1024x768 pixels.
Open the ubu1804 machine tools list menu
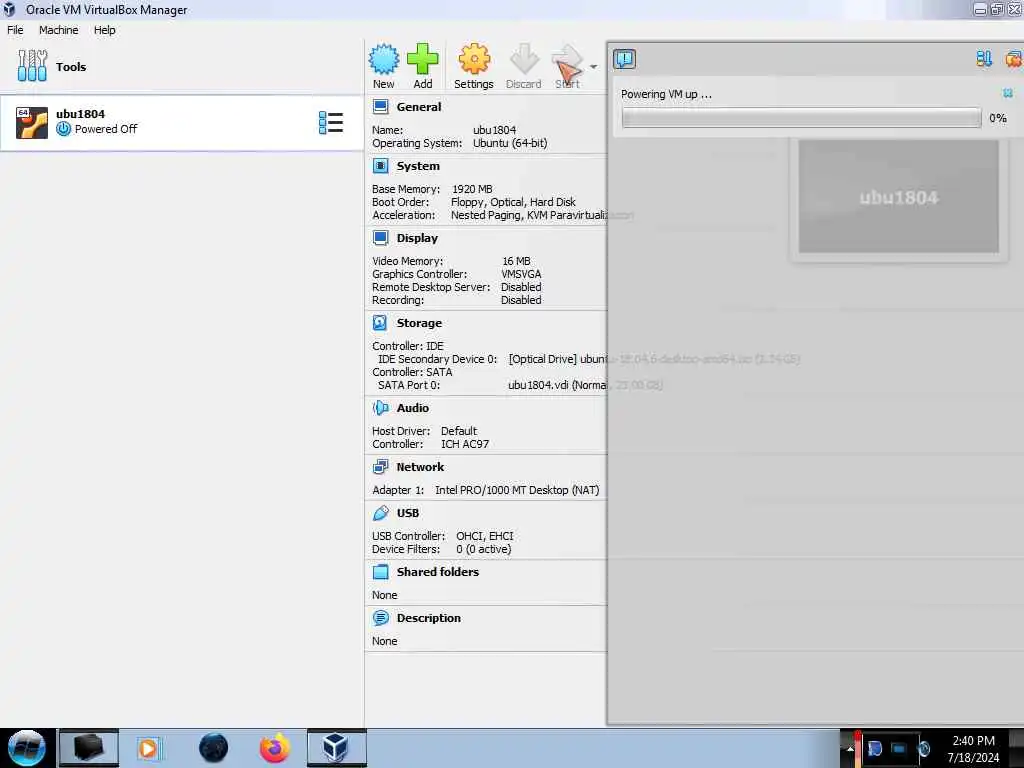click(330, 123)
